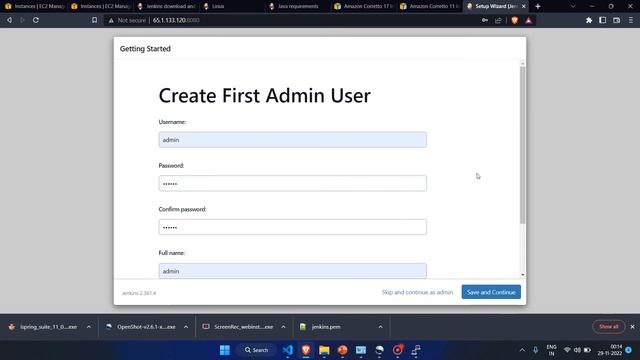Expand options for OpenShot download

click(186, 327)
